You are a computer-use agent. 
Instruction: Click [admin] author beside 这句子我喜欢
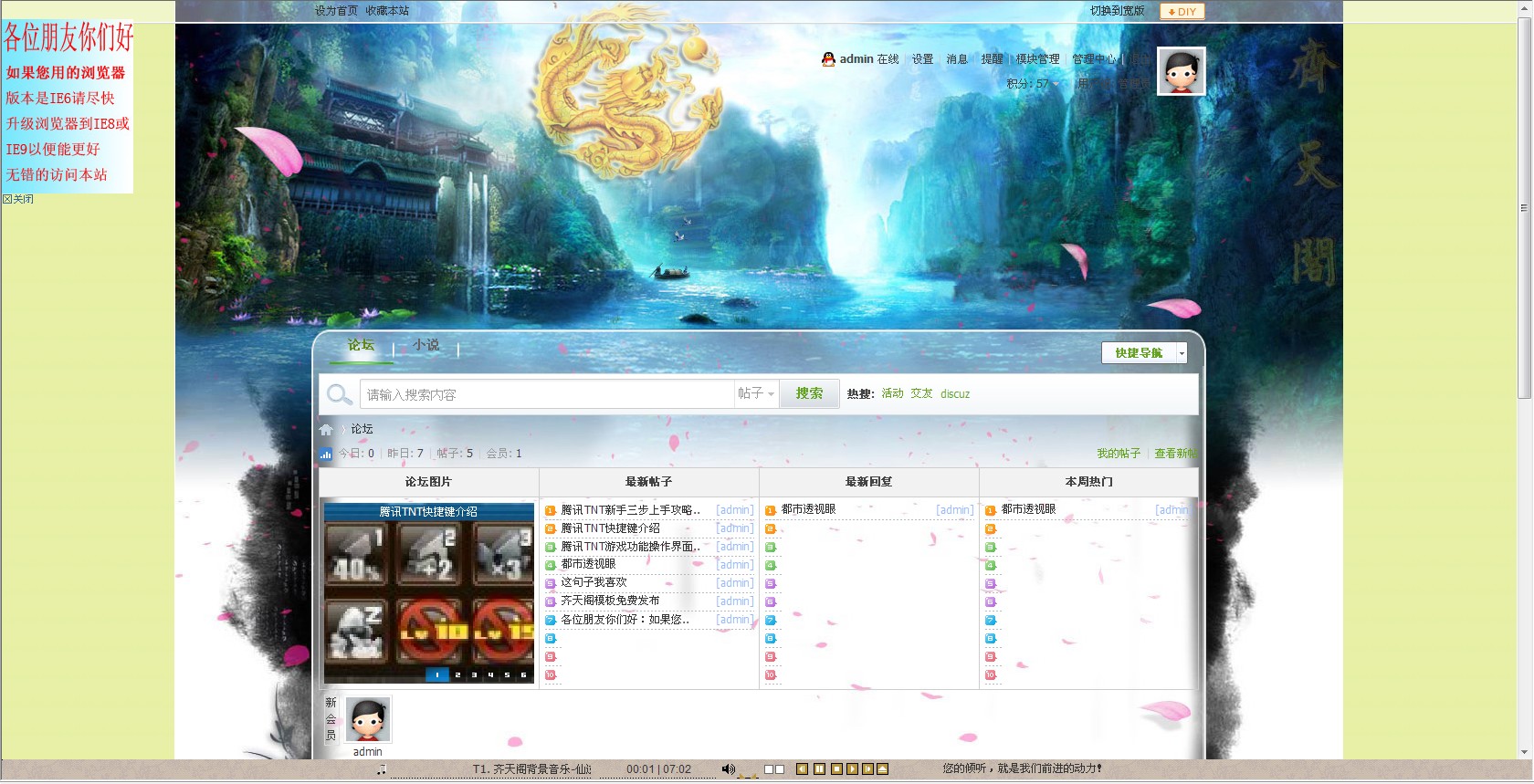(x=735, y=583)
